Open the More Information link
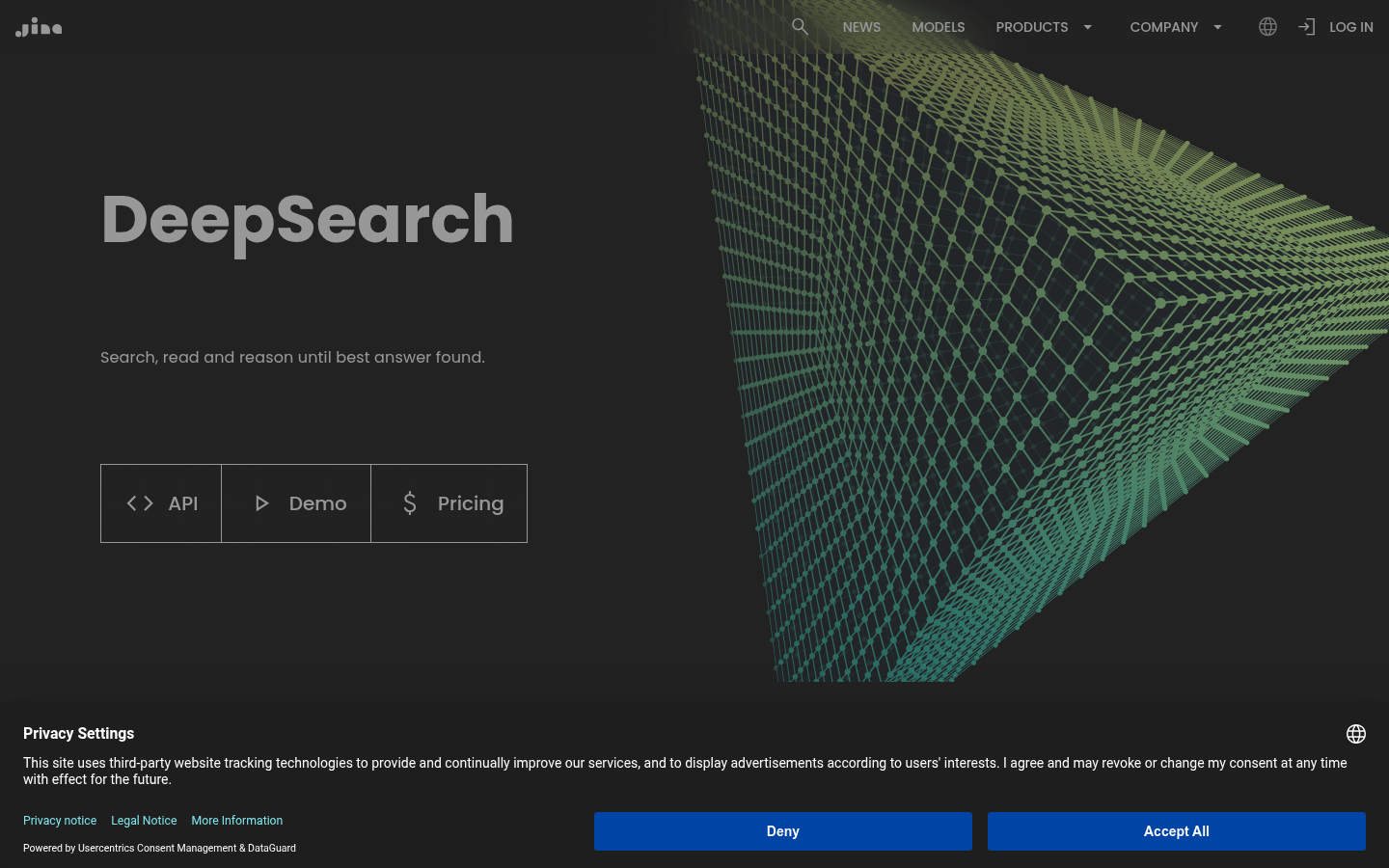Screen dimensions: 1389x868 click(x=237, y=821)
